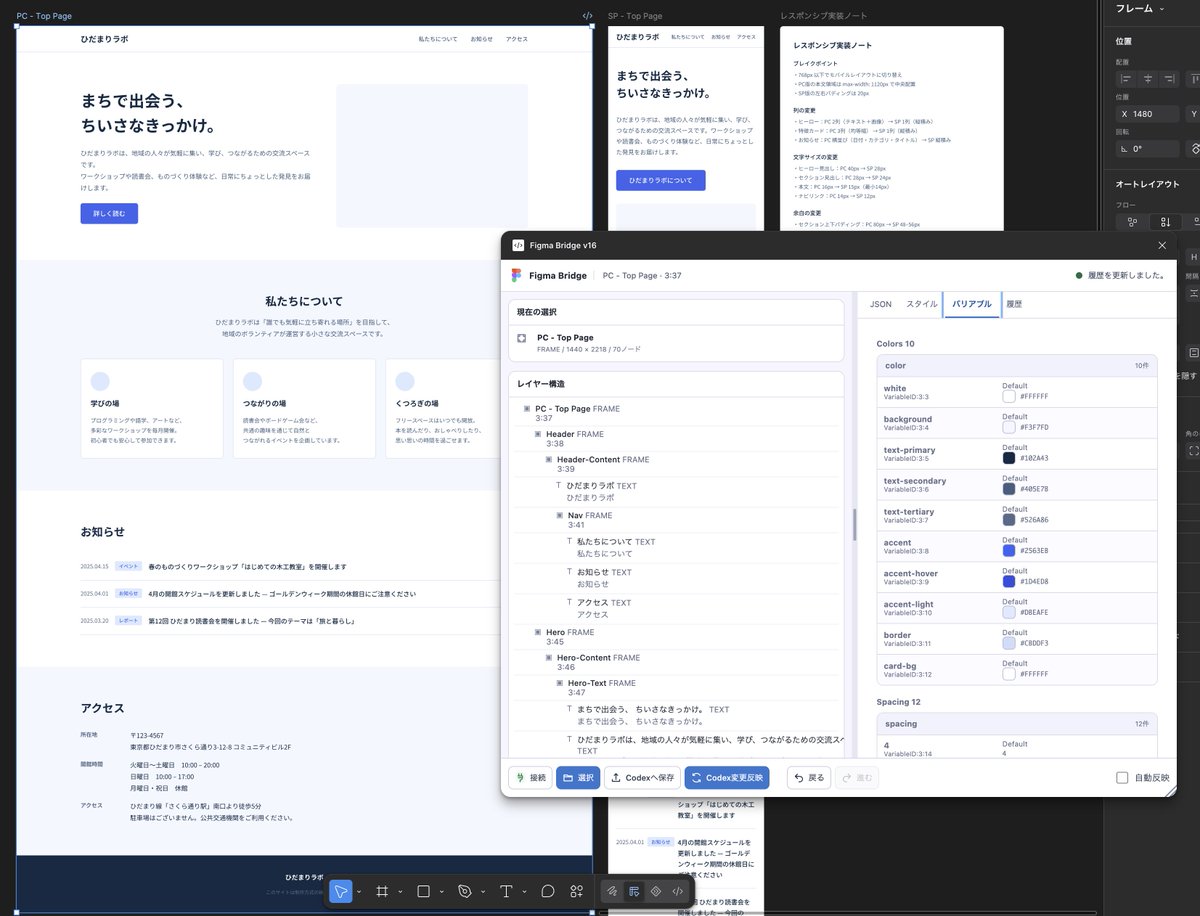This screenshot has width=1200, height=916.
Task: Select the Move tool in the toolbar
Action: 342,891
